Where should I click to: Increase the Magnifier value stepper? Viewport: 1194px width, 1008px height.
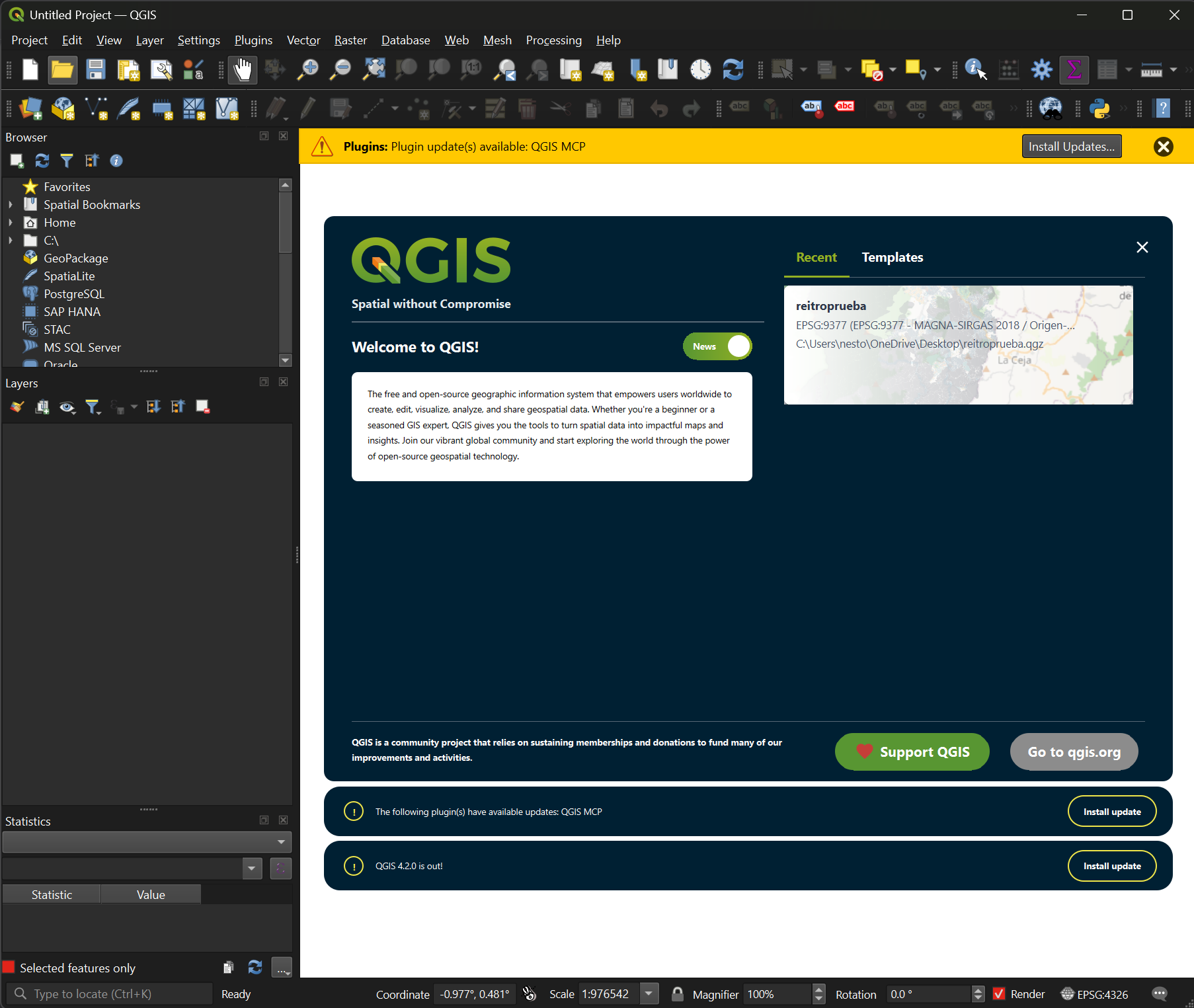818,989
